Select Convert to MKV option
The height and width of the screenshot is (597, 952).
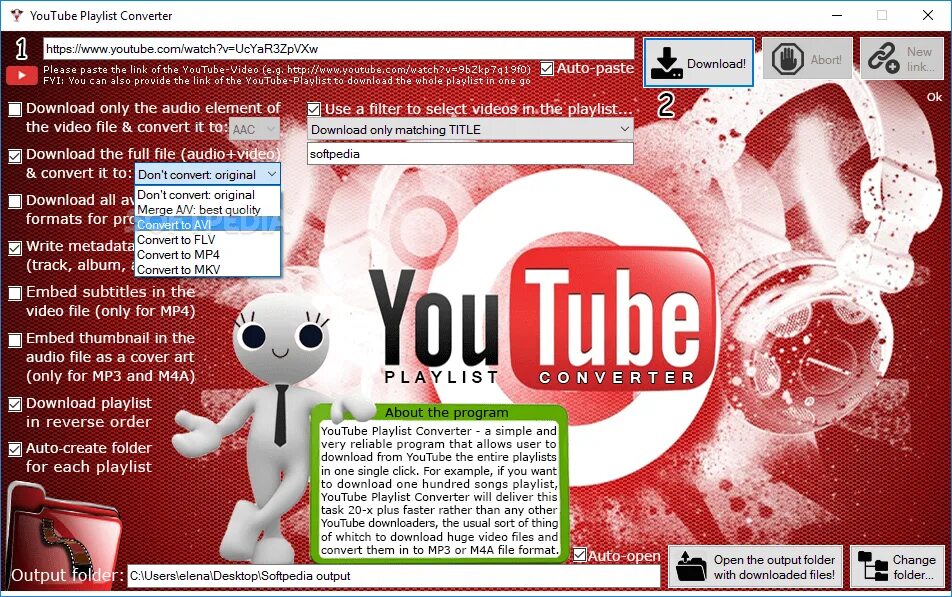tap(208, 270)
